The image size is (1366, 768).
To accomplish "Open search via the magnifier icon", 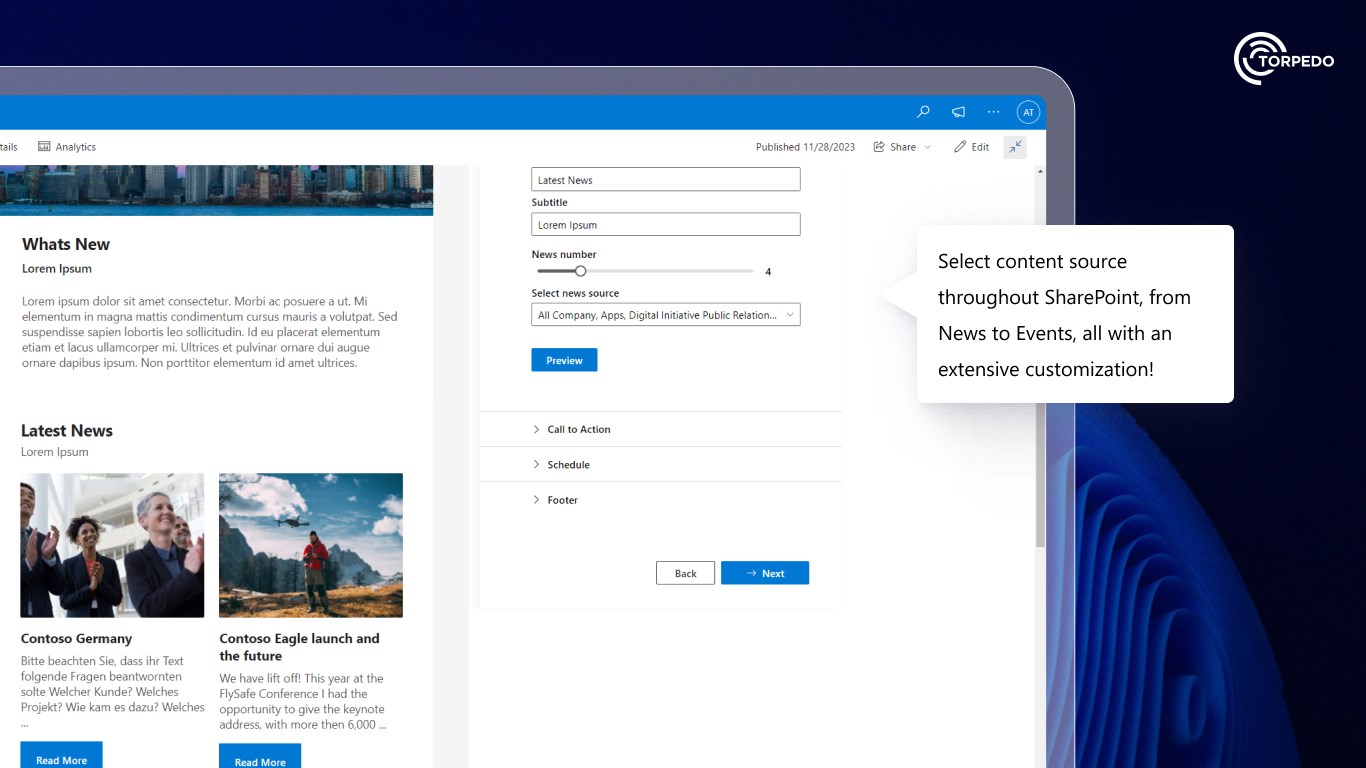I will [x=923, y=112].
